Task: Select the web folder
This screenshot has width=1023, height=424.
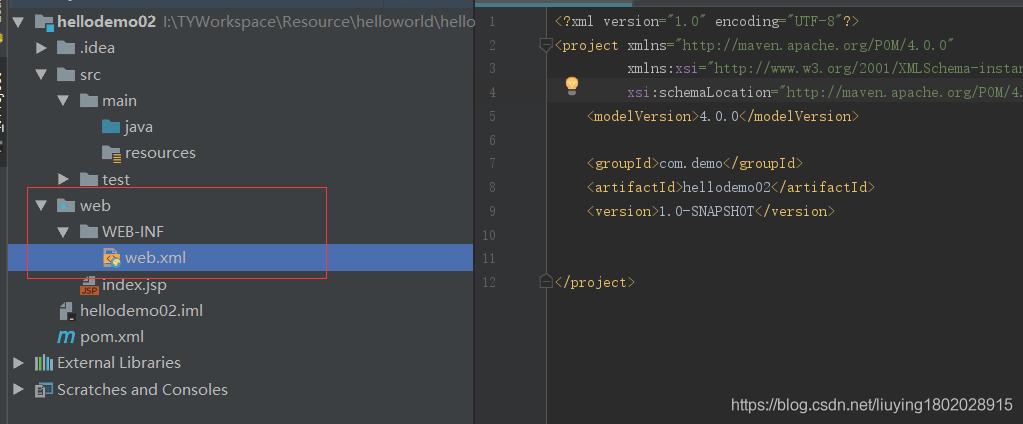Action: (95, 205)
